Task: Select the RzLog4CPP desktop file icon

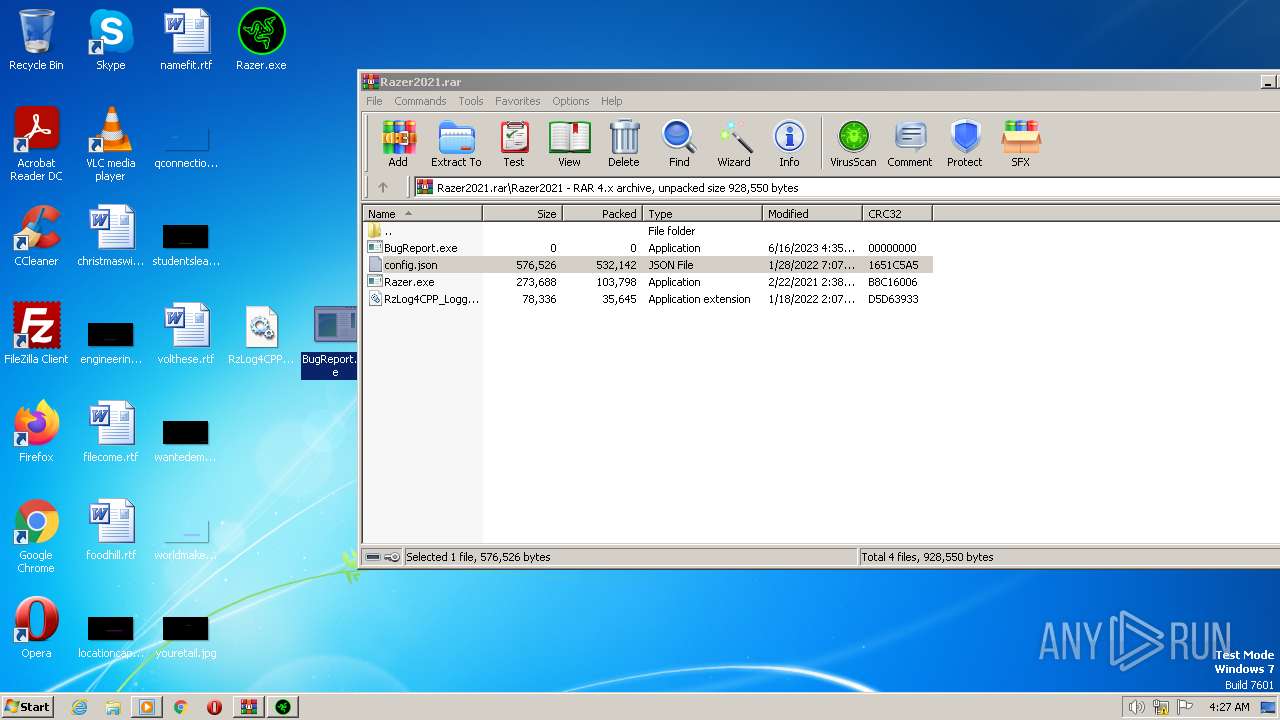Action: 261,334
